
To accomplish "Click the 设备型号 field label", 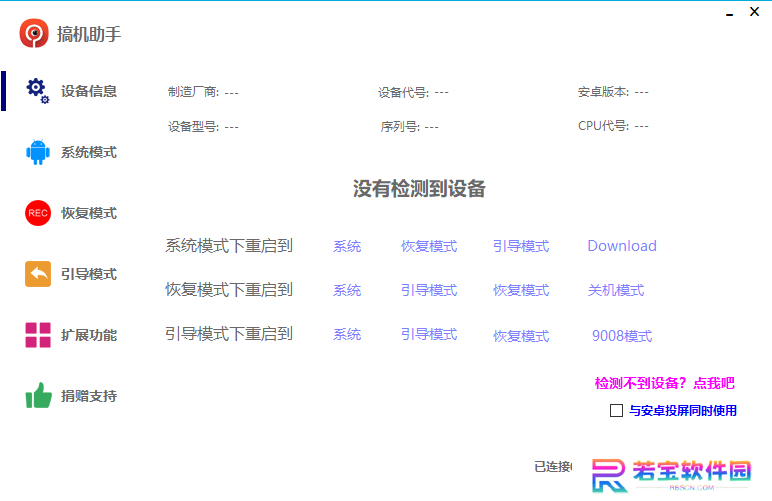I will click(x=193, y=126).
